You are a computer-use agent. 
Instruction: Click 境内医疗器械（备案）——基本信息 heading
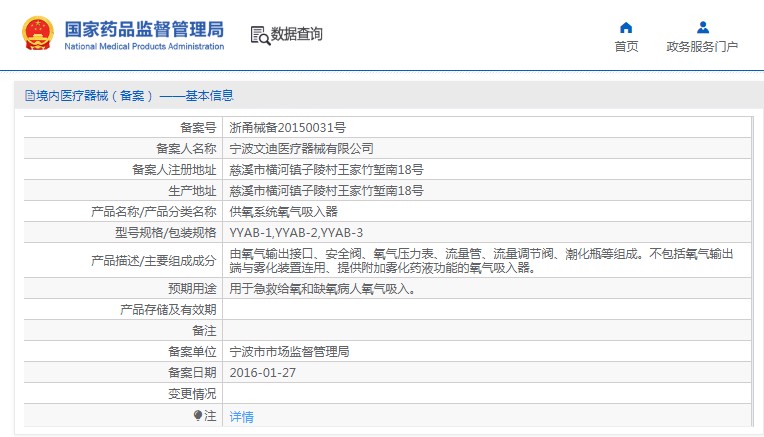pos(135,95)
